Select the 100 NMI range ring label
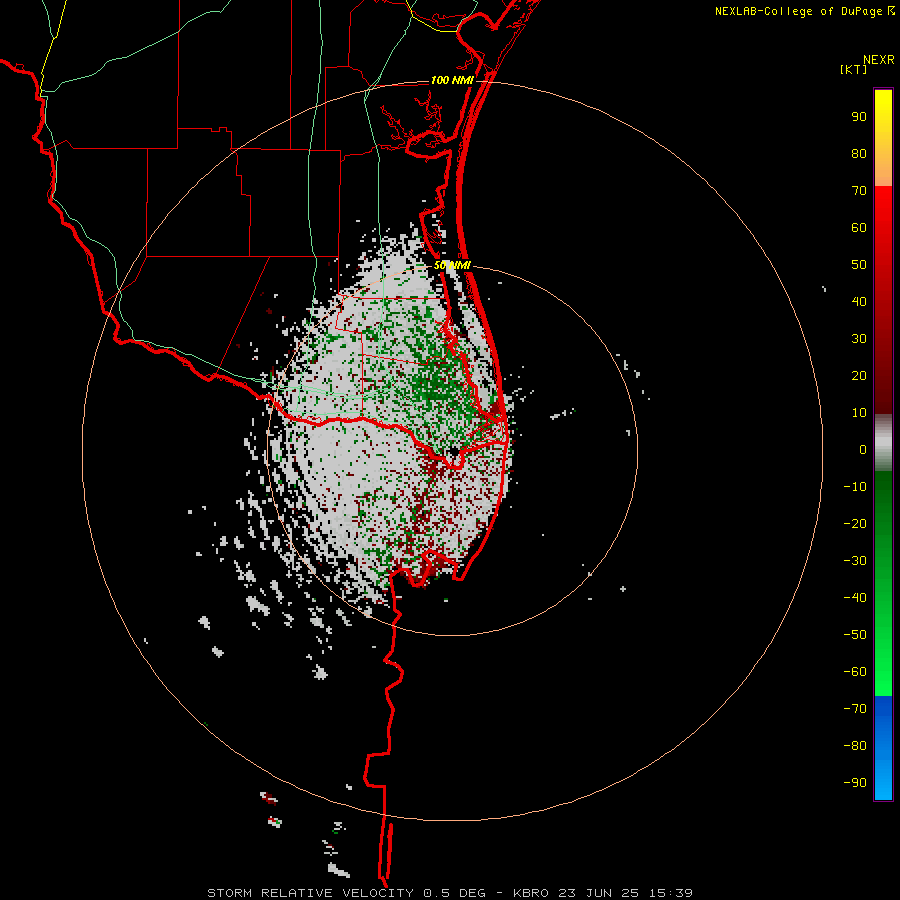The image size is (900, 900). pyautogui.click(x=452, y=80)
